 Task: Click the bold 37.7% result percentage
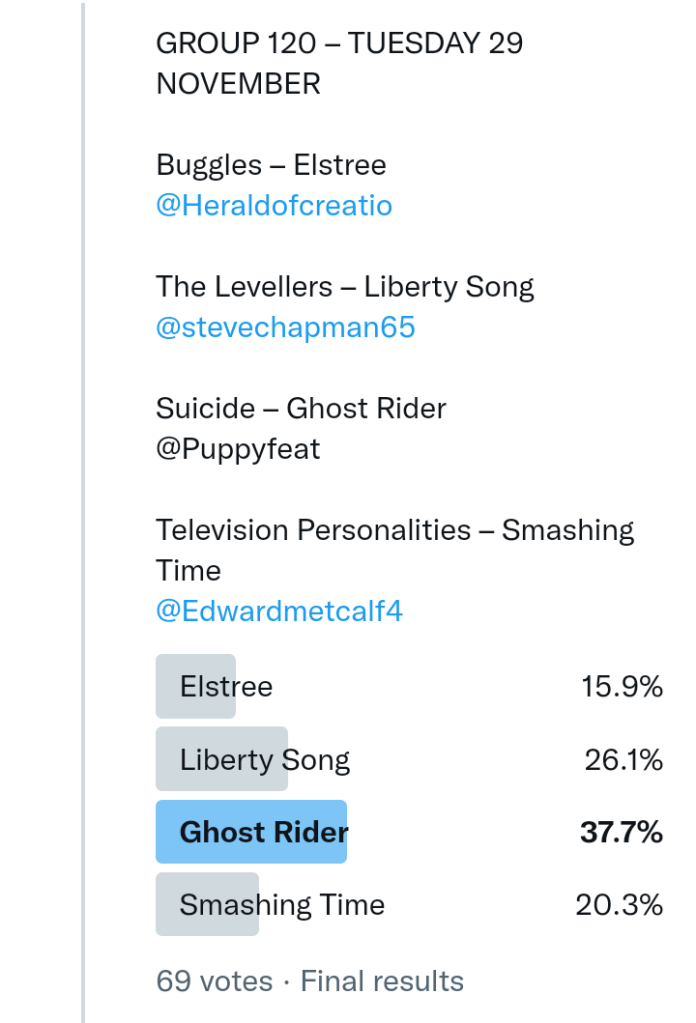[621, 832]
